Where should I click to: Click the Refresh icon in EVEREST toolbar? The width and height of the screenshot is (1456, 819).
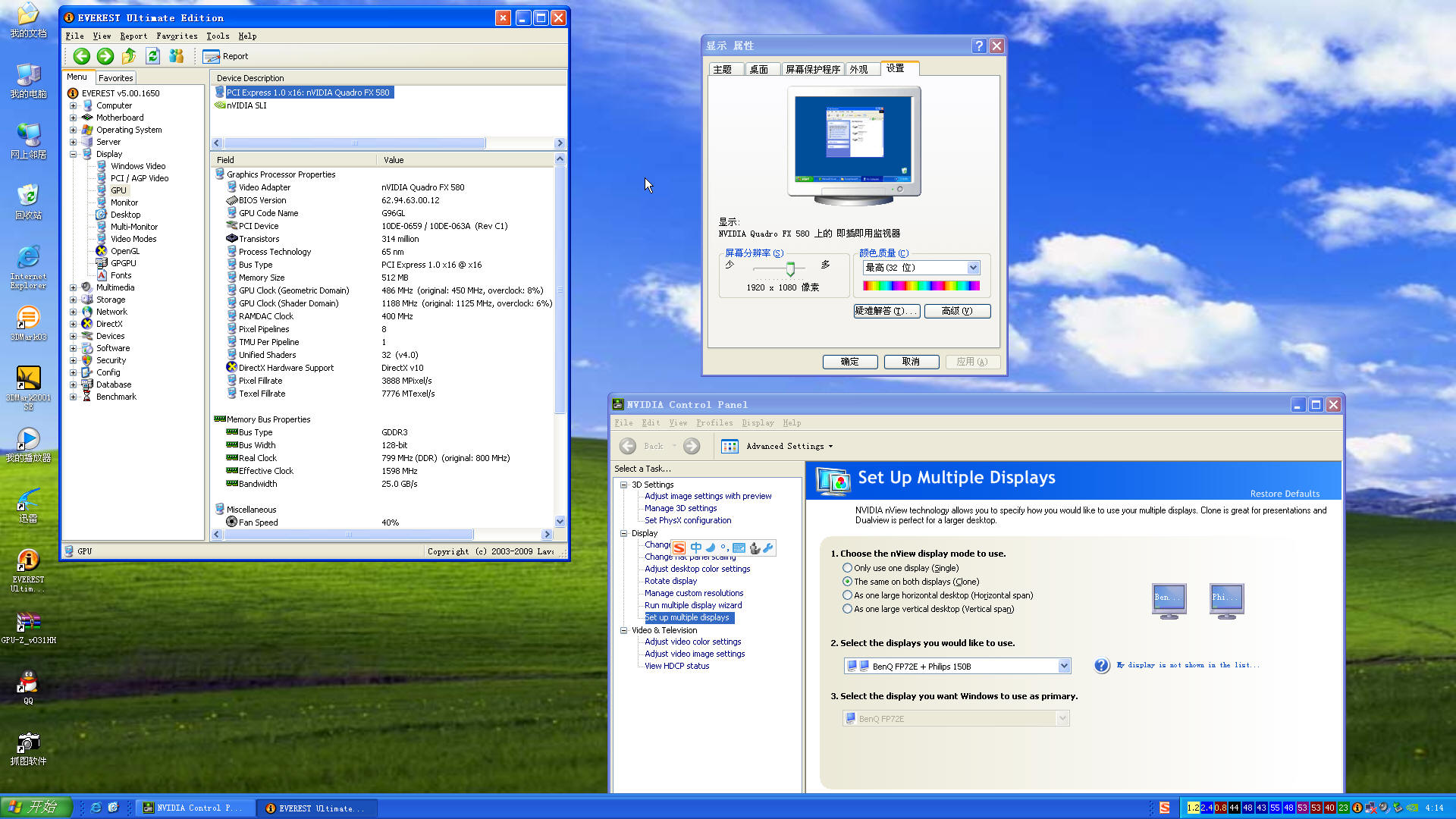tap(152, 56)
